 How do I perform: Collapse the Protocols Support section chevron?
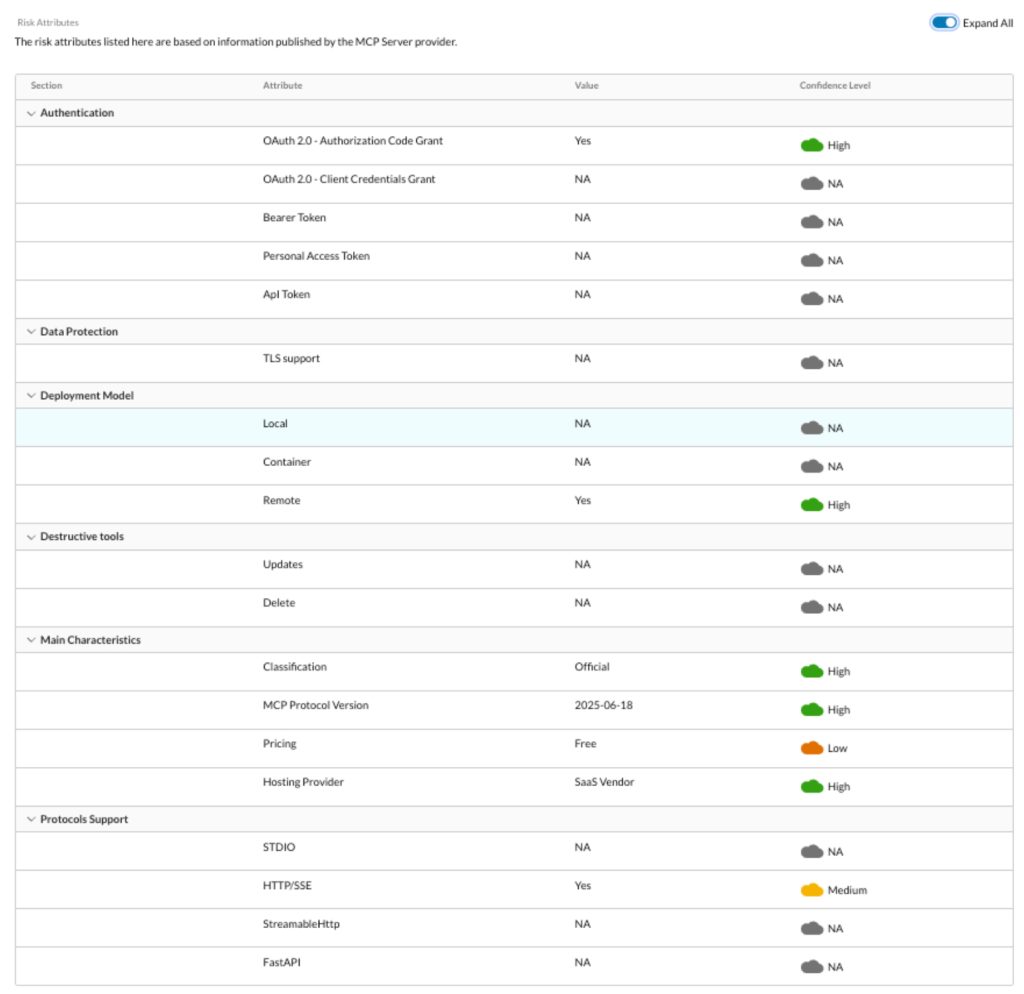[x=31, y=820]
